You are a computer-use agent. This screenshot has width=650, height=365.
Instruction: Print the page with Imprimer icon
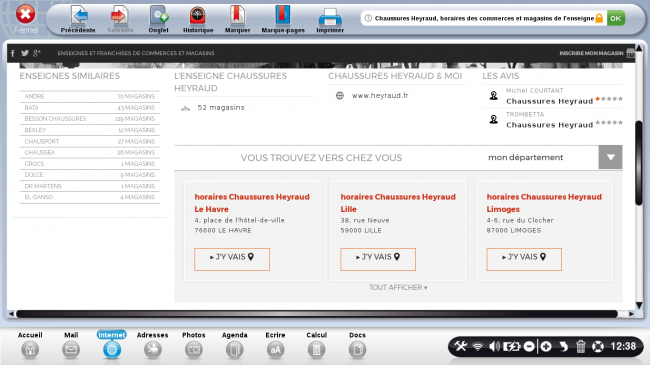pos(330,17)
